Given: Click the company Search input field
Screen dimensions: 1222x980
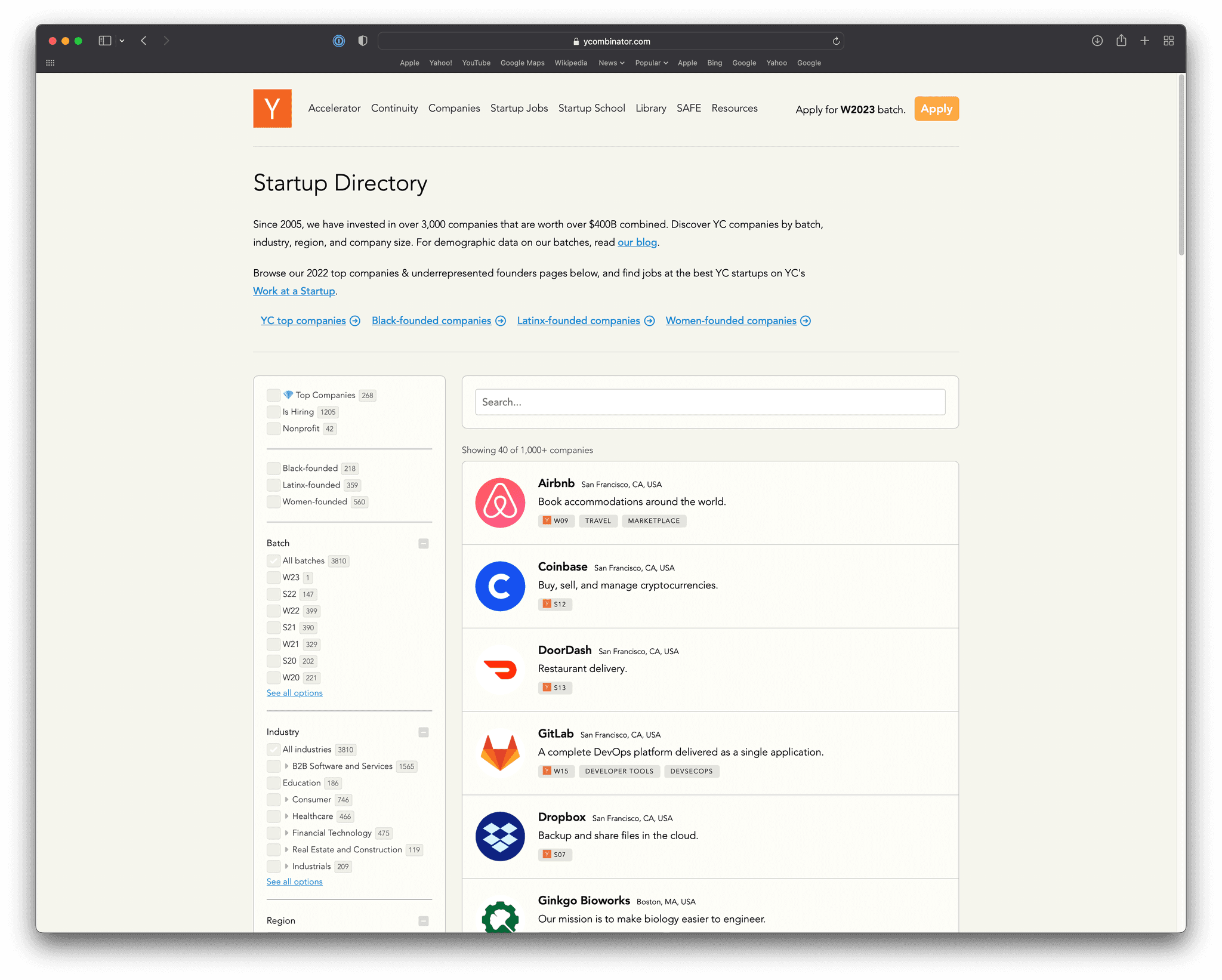Looking at the screenshot, I should (x=709, y=402).
